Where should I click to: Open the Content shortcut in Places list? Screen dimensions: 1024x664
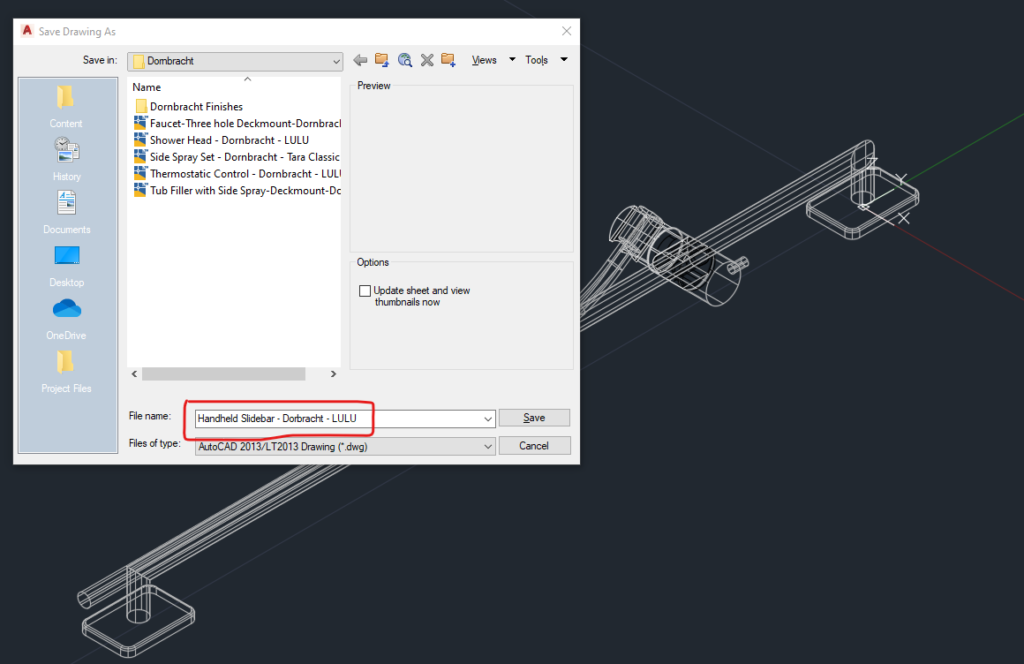(x=66, y=106)
